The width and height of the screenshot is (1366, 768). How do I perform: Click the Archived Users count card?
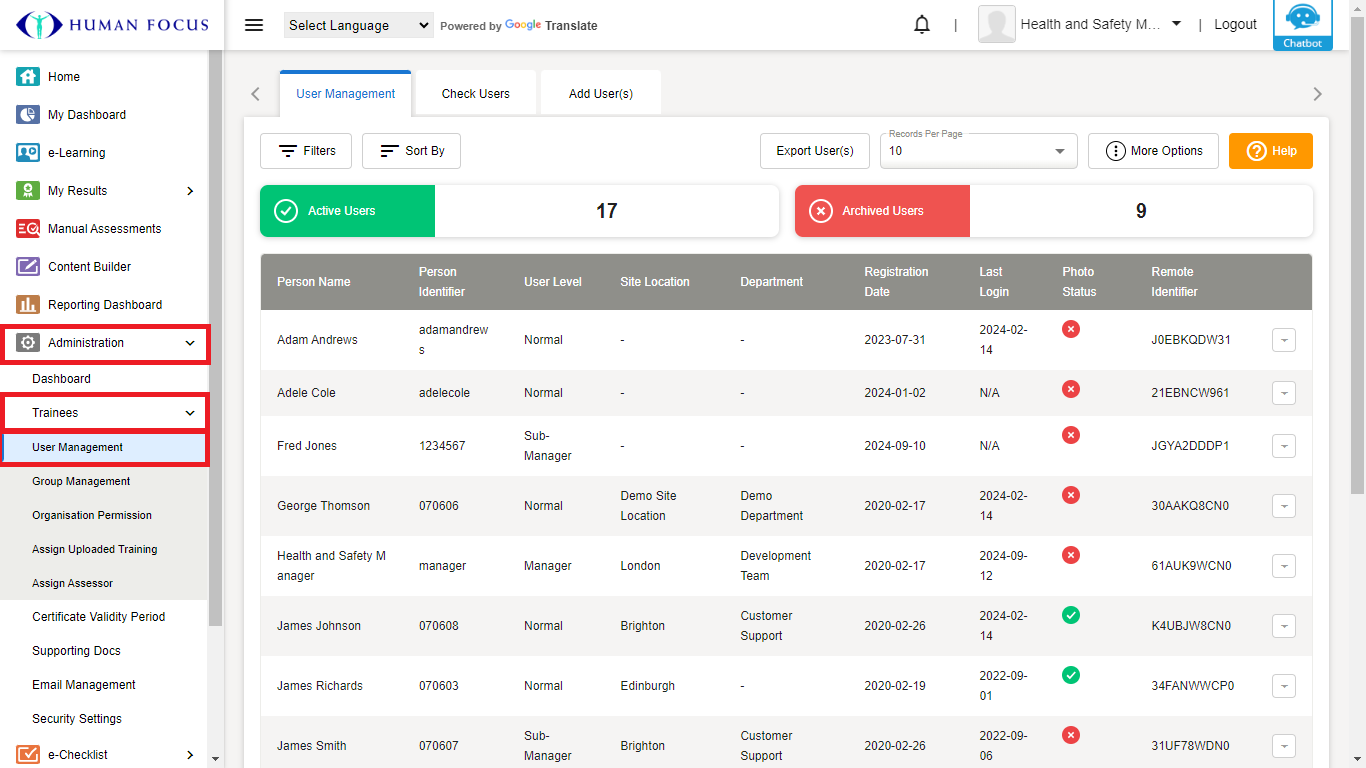[x=1053, y=211]
